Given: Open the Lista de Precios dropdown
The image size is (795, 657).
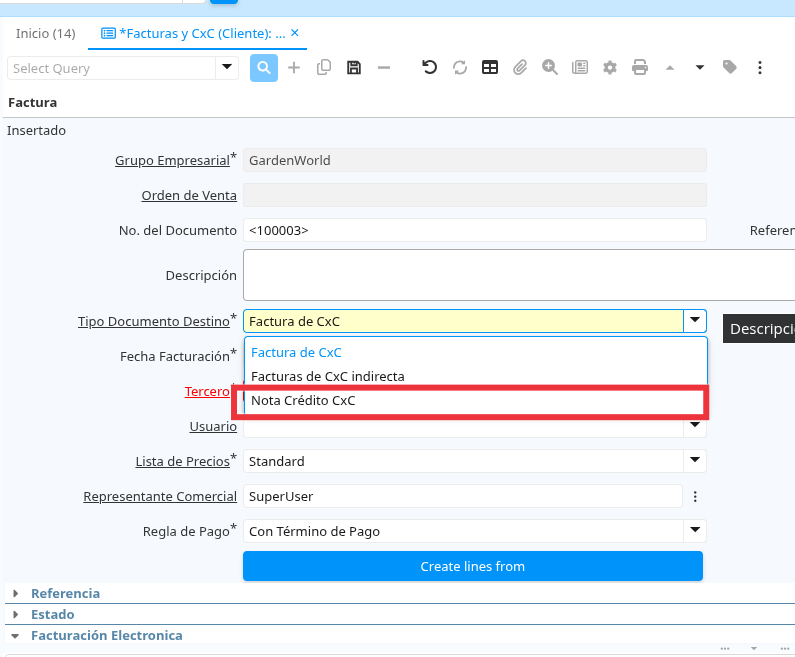Looking at the screenshot, I should (695, 461).
